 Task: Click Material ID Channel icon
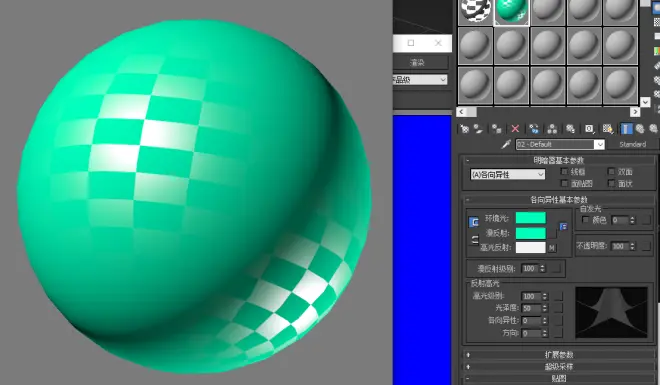(589, 129)
